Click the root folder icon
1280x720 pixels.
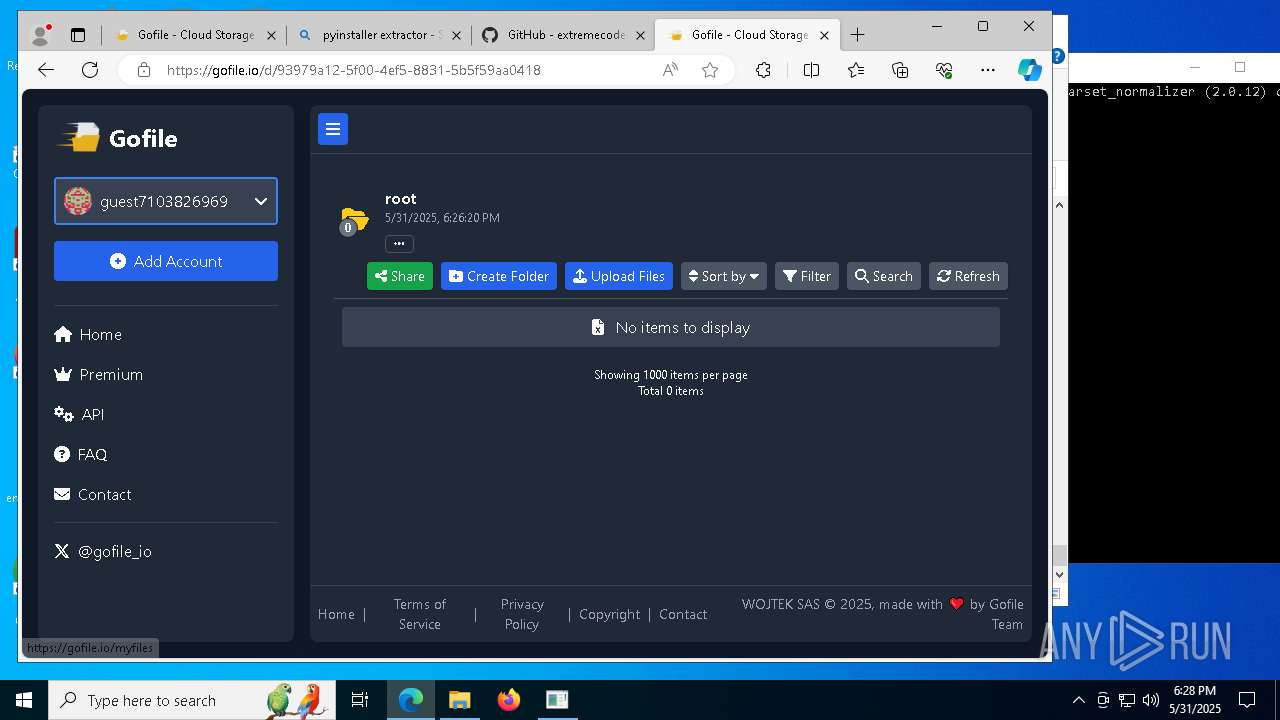pyautogui.click(x=353, y=219)
